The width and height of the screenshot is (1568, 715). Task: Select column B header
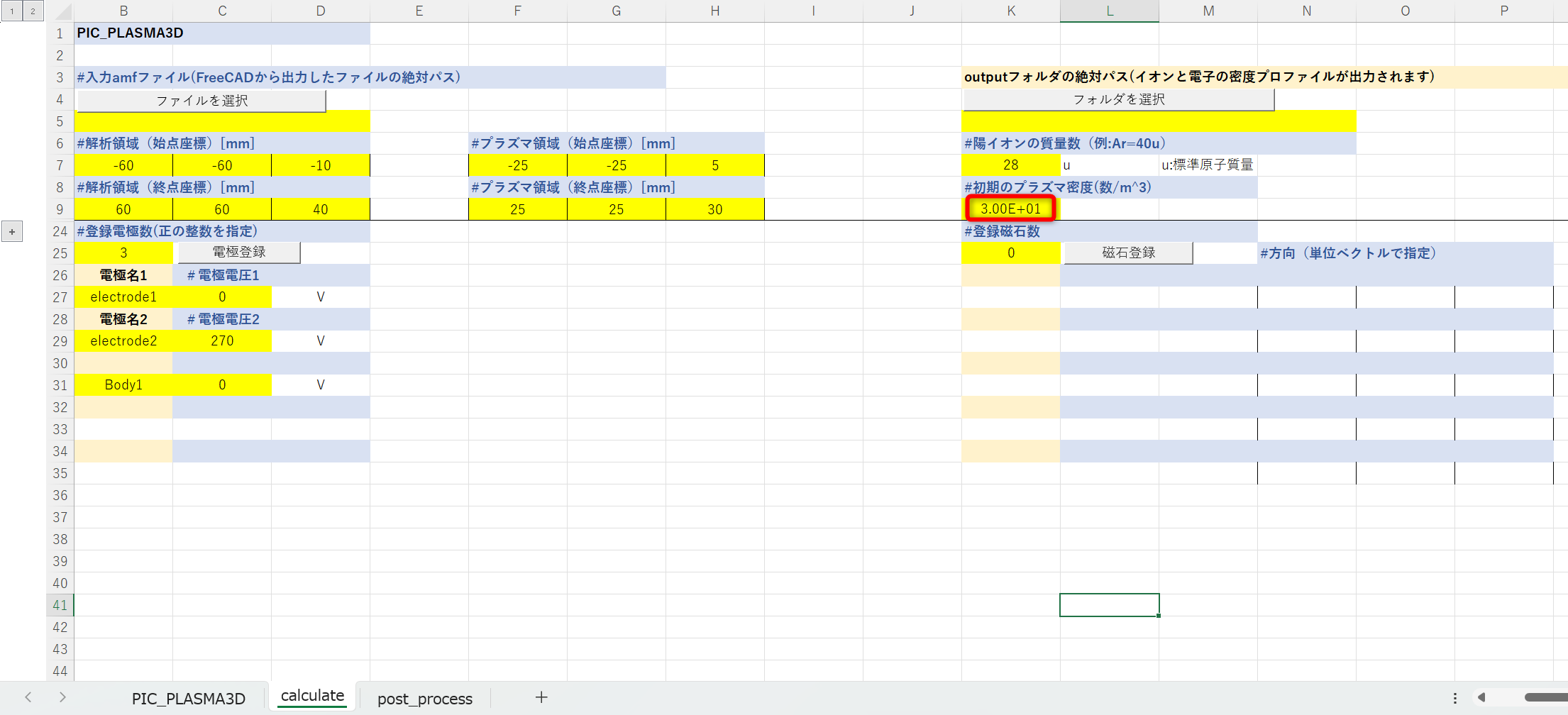coord(123,11)
